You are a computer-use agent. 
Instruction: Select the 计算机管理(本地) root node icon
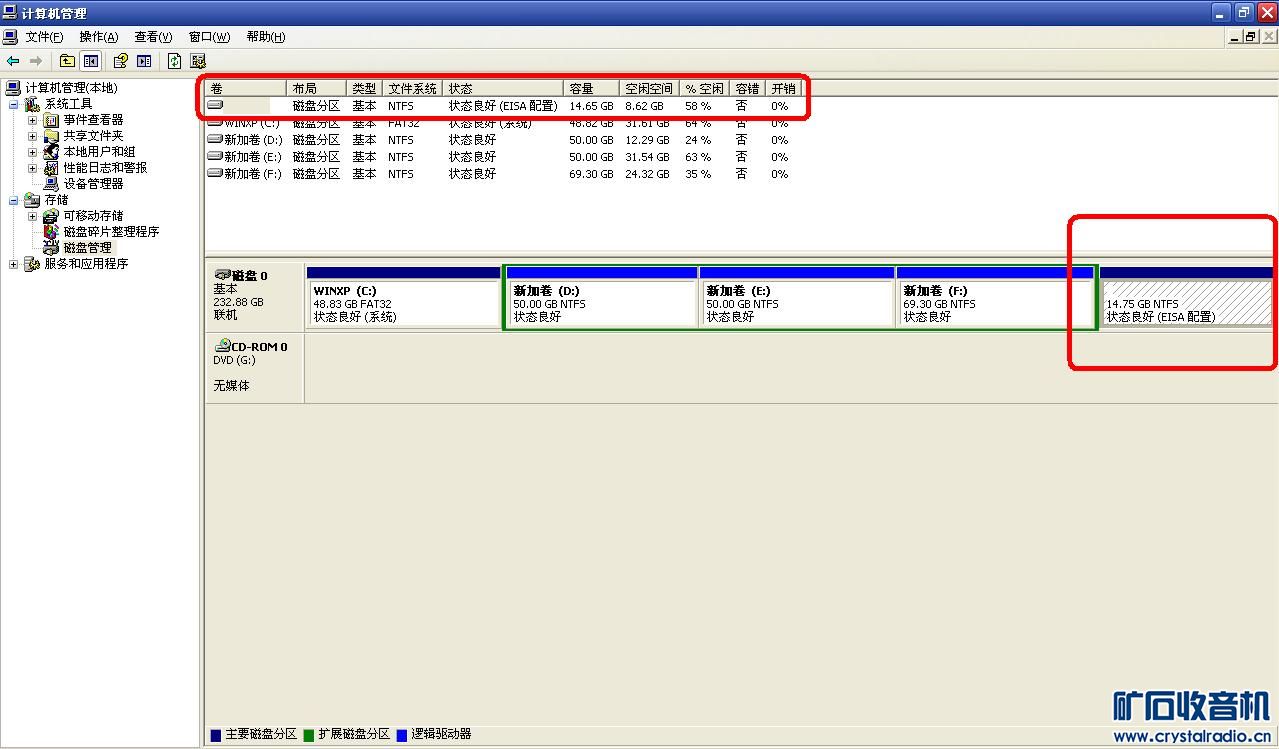(x=13, y=88)
